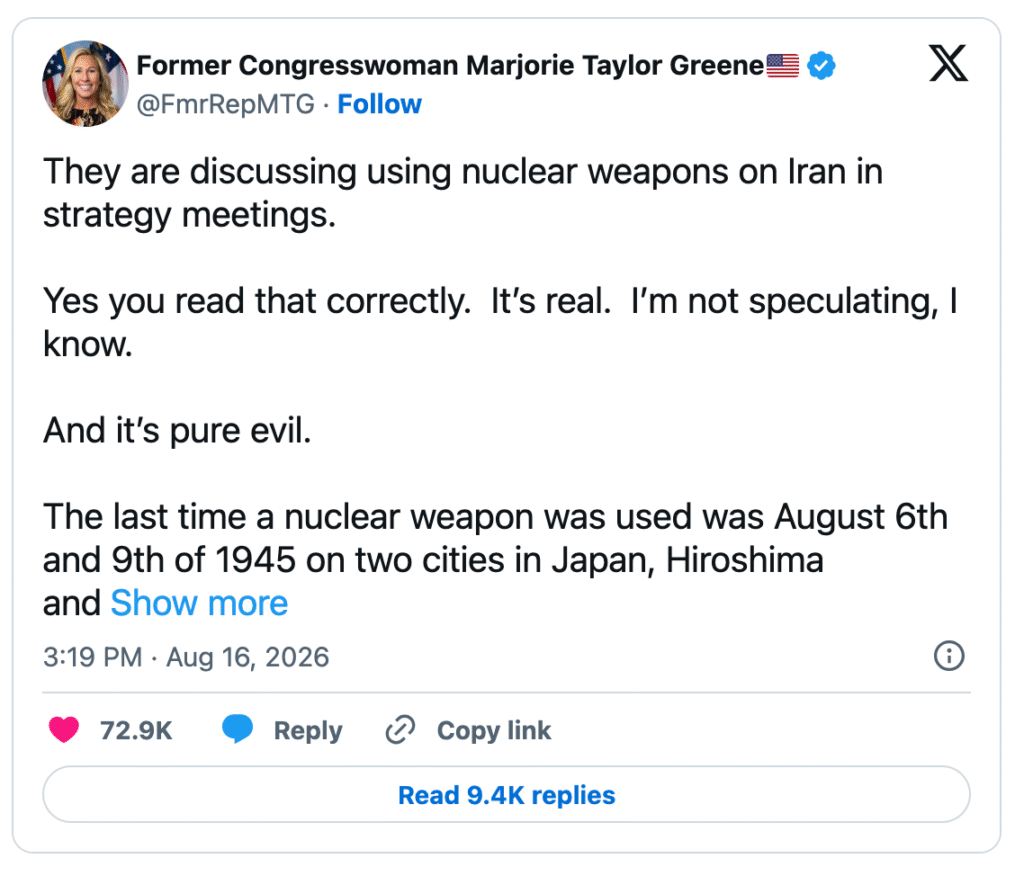Click the paragraph mentioning Hiroshima

click(x=495, y=559)
